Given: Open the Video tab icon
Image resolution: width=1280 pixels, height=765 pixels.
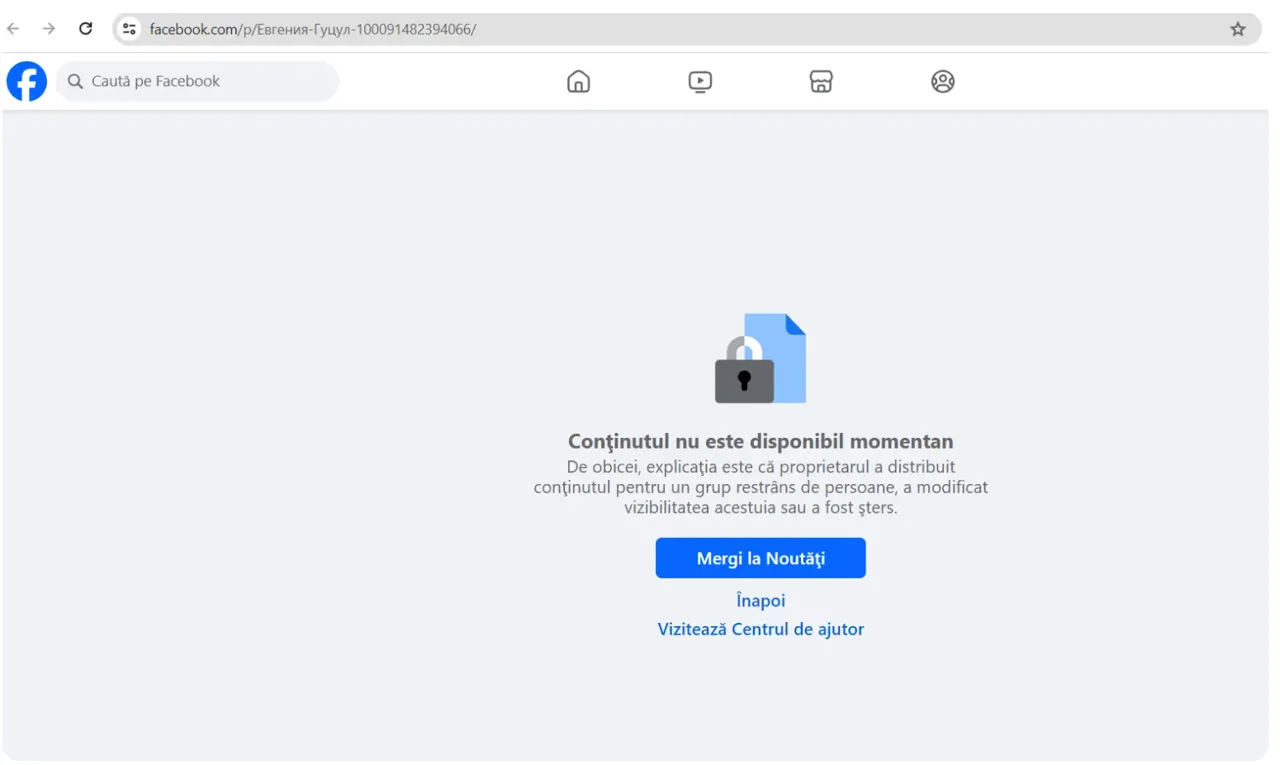Looking at the screenshot, I should pyautogui.click(x=700, y=81).
